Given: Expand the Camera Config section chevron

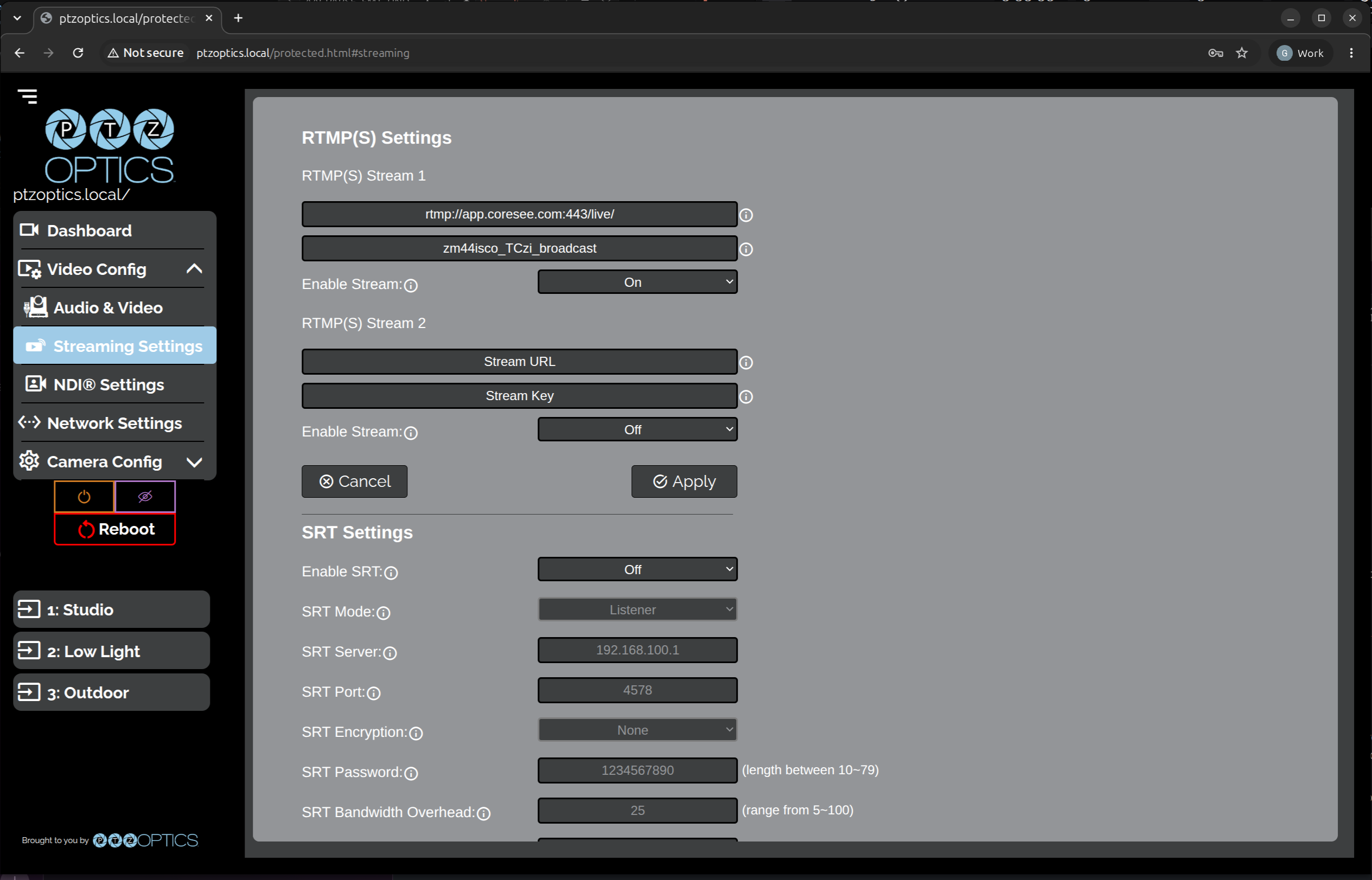Looking at the screenshot, I should (194, 462).
